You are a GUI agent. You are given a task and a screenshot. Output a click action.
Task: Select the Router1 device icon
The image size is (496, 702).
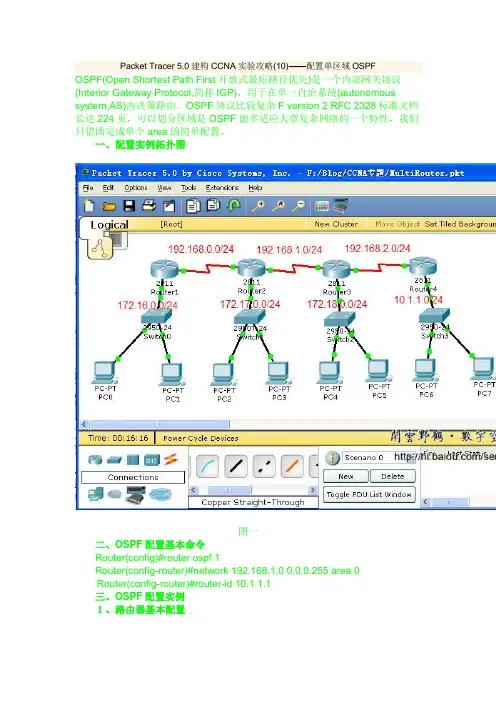[x=165, y=269]
